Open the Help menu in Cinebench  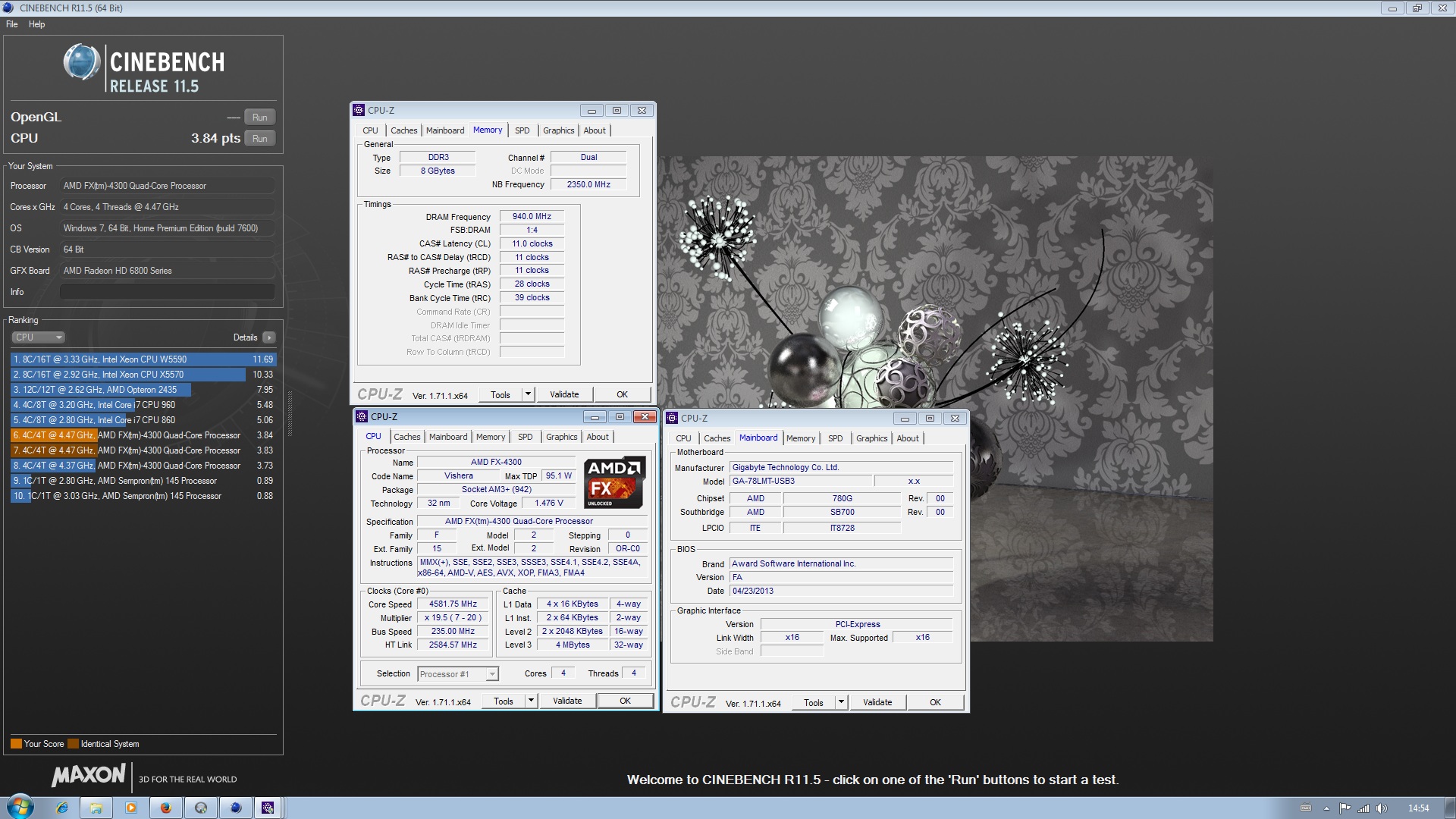pyautogui.click(x=36, y=24)
